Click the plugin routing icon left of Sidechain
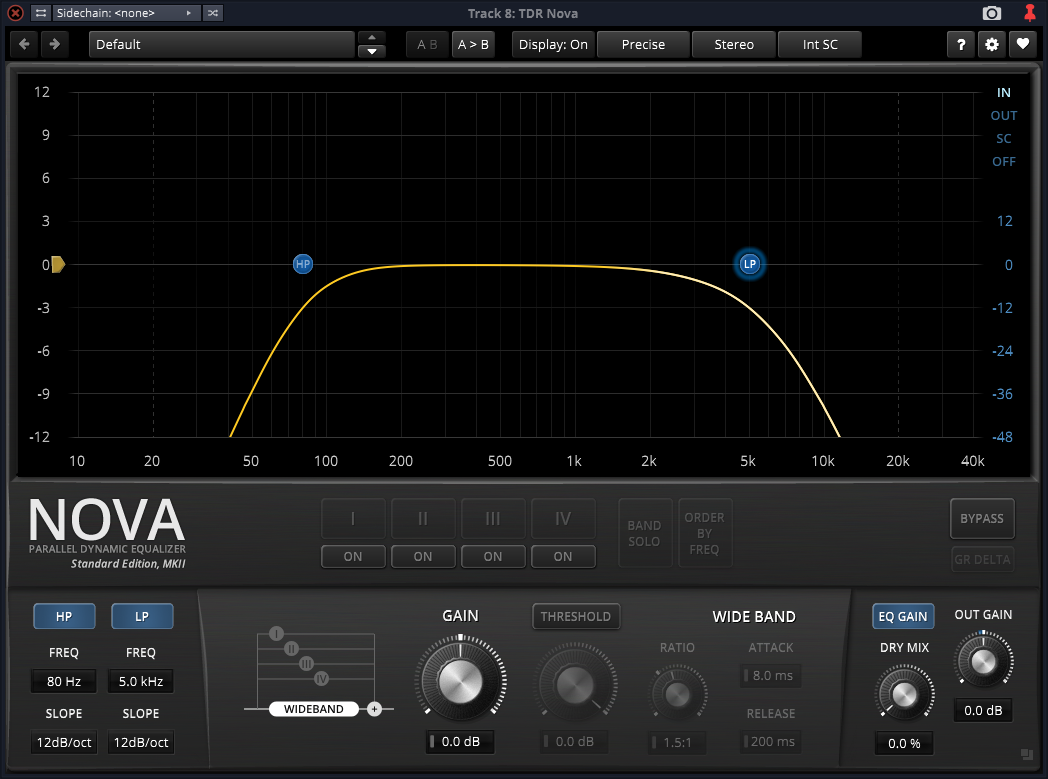The image size is (1048, 779). coord(41,13)
